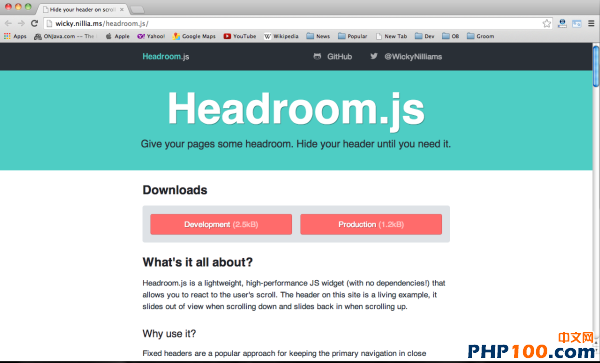The image size is (600, 363).
Task: Open the Wikipedia bookmark
Action: pos(281,36)
